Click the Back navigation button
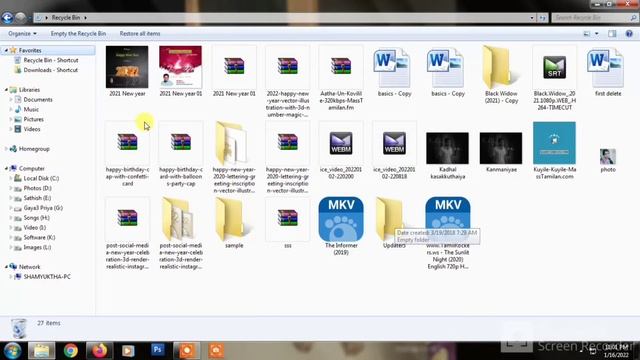This screenshot has height=360, width=640. click(x=7, y=18)
